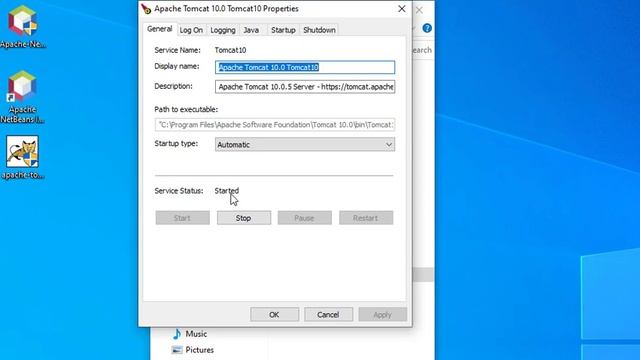The width and height of the screenshot is (640, 360).
Task: Stop the Tomcat service
Action: [x=244, y=218]
